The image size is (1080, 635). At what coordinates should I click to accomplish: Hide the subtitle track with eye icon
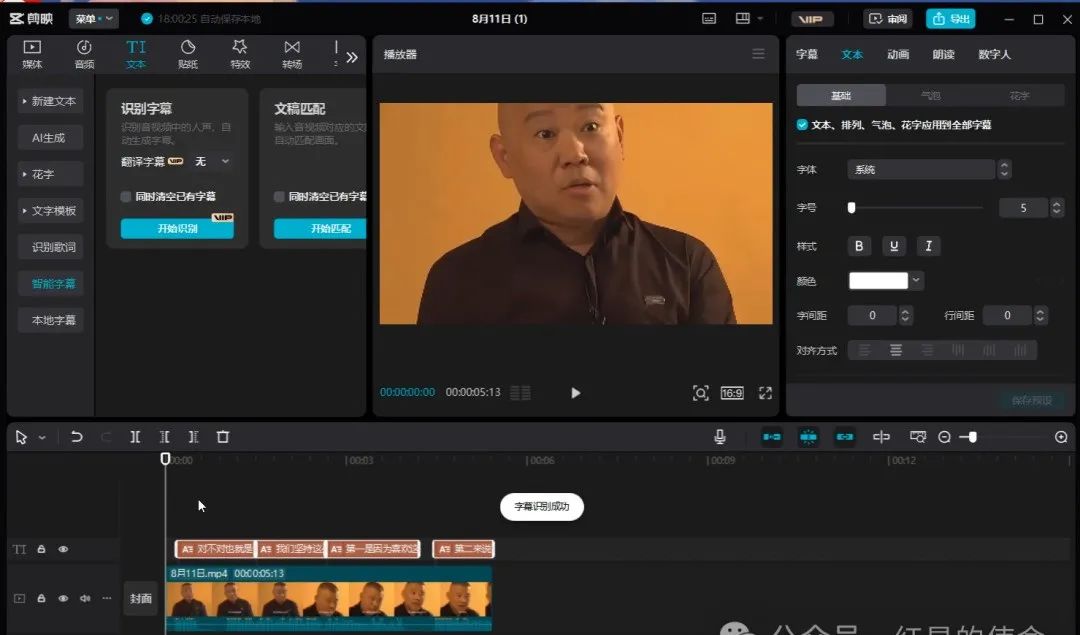click(63, 549)
